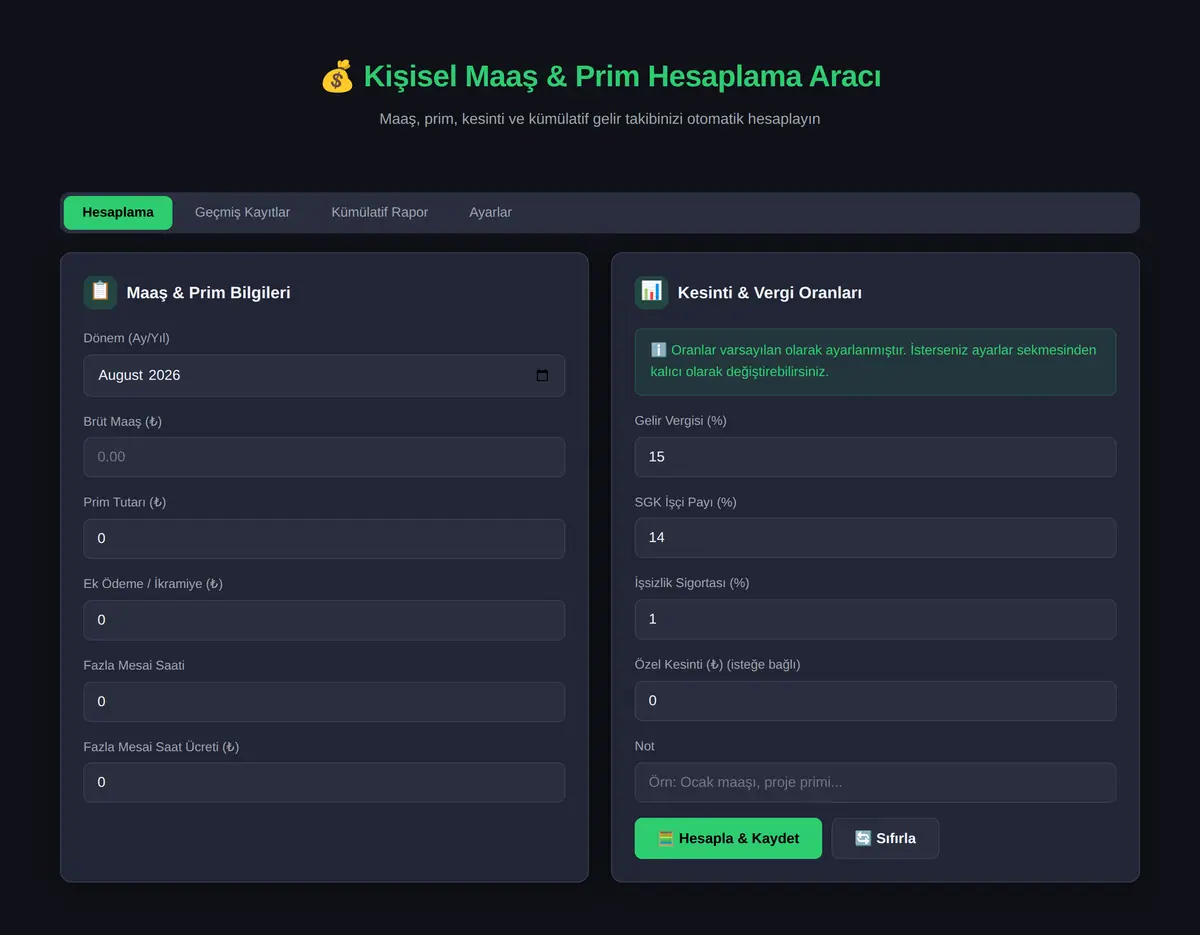The height and width of the screenshot is (935, 1200).
Task: Reset the form with Sıfırla button
Action: pyautogui.click(x=885, y=838)
